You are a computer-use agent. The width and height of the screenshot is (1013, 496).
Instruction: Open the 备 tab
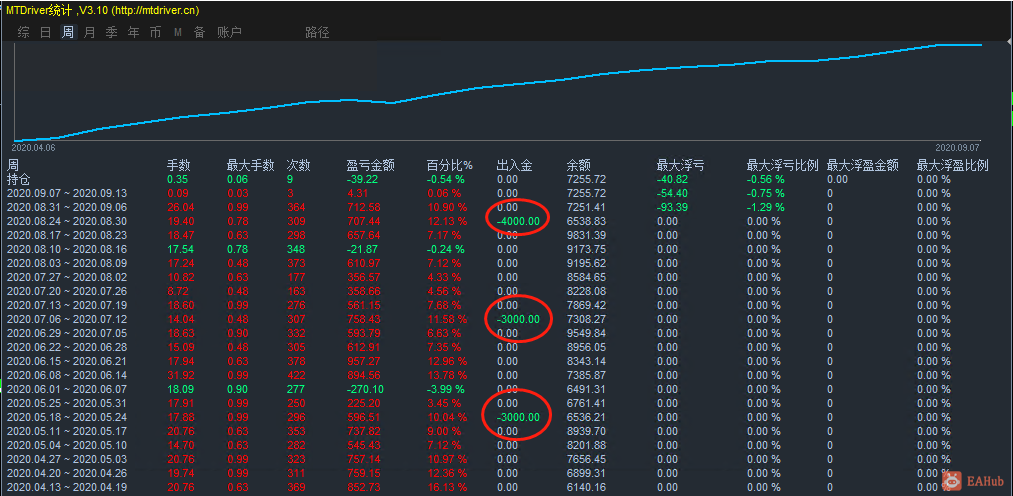click(200, 32)
